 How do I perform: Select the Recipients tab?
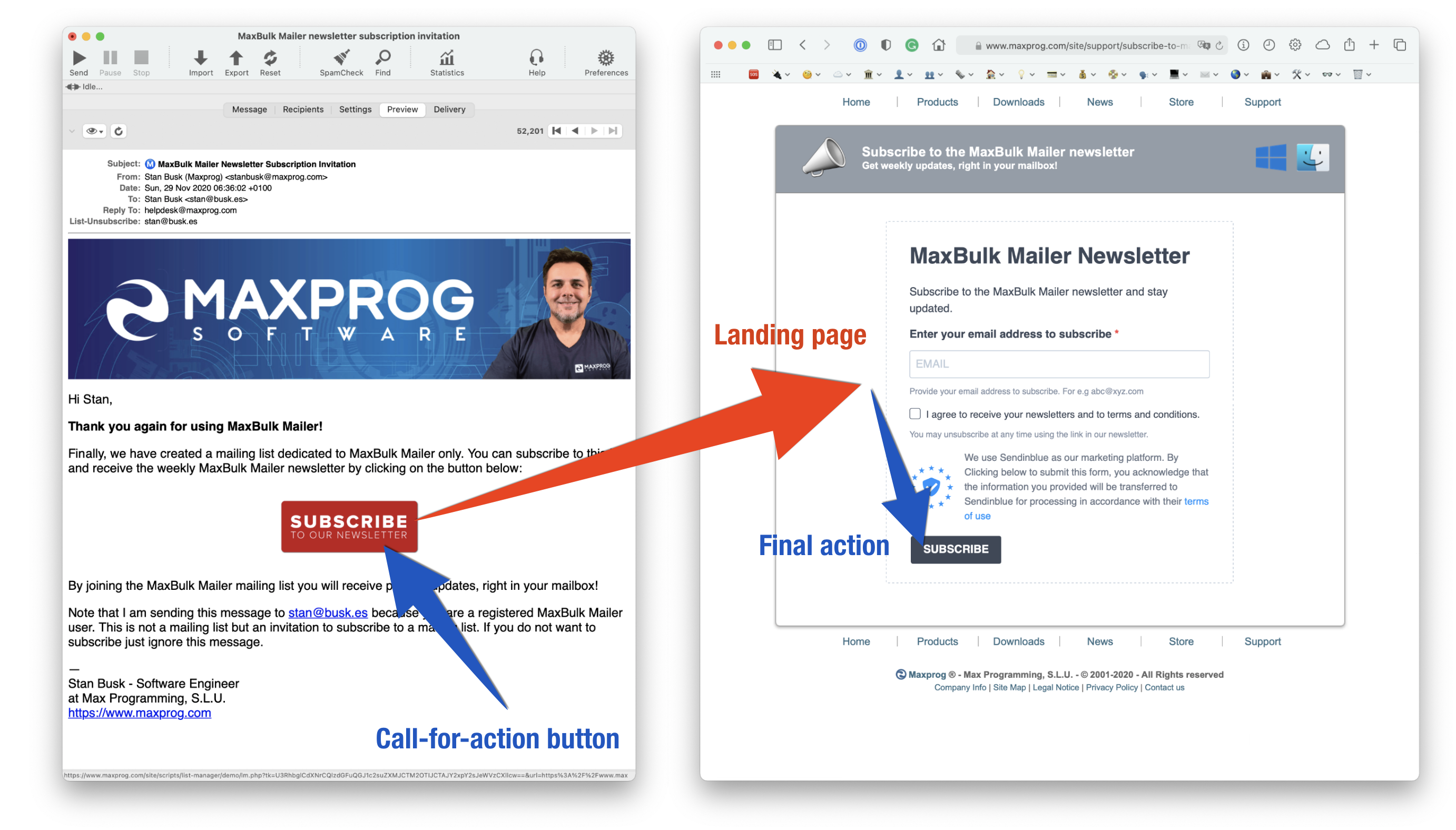coord(302,109)
